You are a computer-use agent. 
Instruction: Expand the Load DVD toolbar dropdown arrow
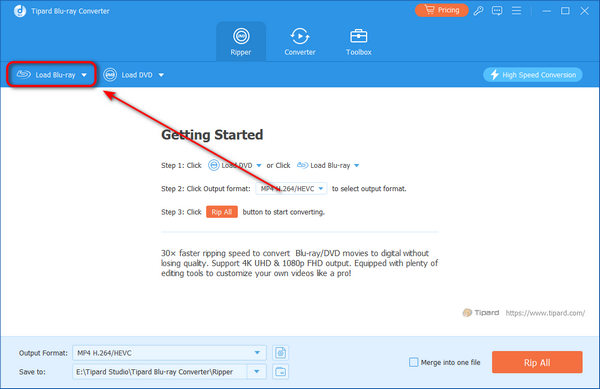coord(161,75)
